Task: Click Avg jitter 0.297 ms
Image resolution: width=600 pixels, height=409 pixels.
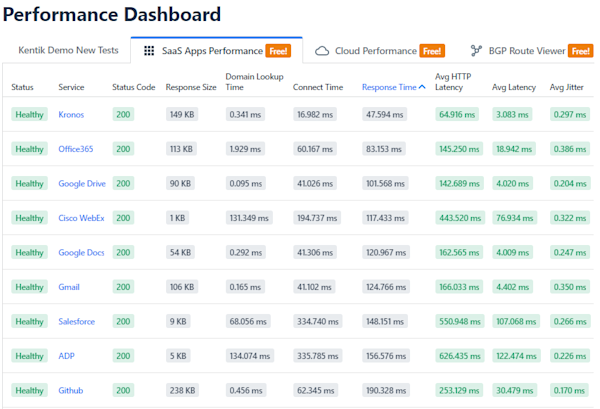Action: pyautogui.click(x=570, y=114)
